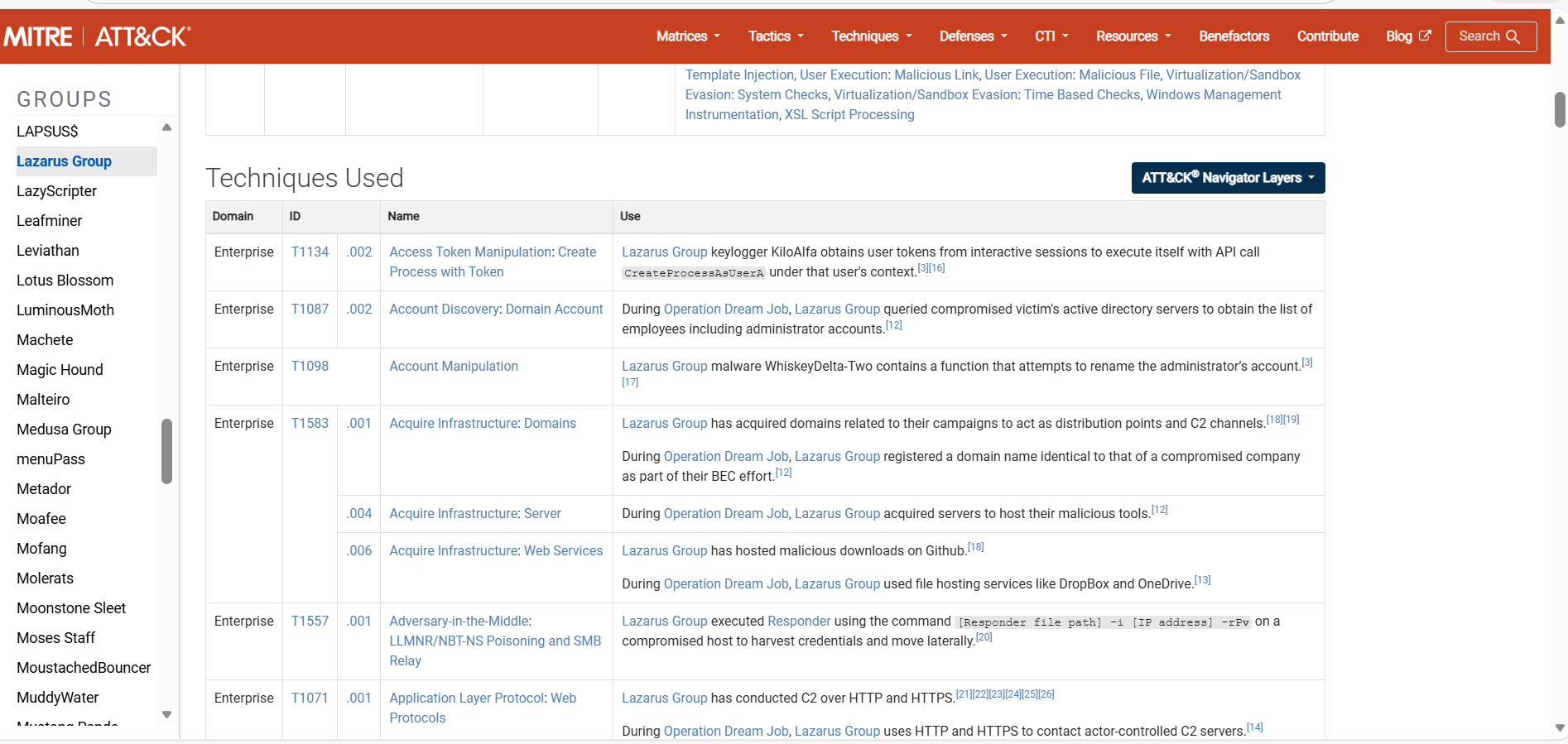Open Lotus Blossom group
The image size is (1568, 744).
pyautogui.click(x=65, y=281)
